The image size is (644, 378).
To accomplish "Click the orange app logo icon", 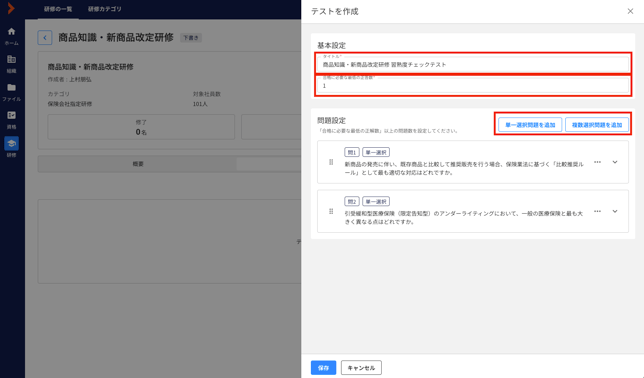I will pyautogui.click(x=11, y=8).
